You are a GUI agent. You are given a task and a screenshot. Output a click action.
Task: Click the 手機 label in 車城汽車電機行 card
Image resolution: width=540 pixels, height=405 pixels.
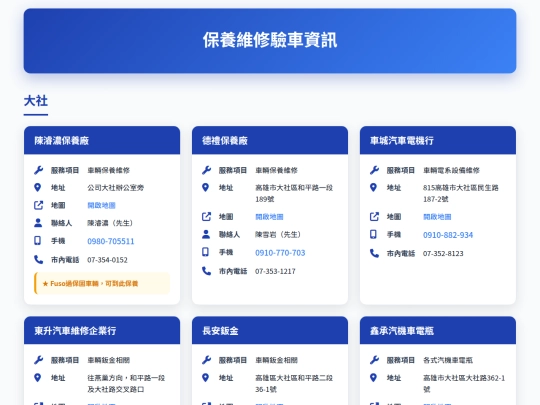pyautogui.click(x=394, y=235)
